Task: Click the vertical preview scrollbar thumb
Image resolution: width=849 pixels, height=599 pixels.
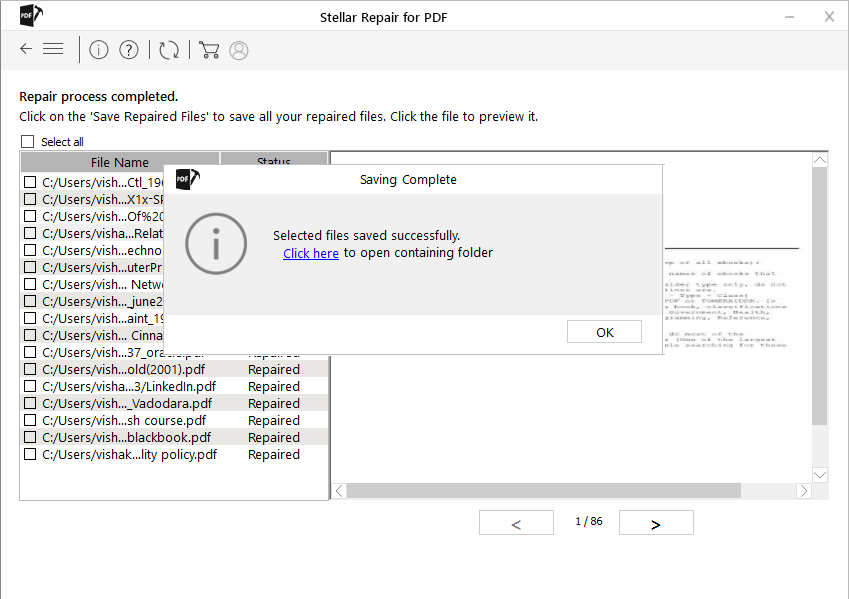Action: point(820,296)
